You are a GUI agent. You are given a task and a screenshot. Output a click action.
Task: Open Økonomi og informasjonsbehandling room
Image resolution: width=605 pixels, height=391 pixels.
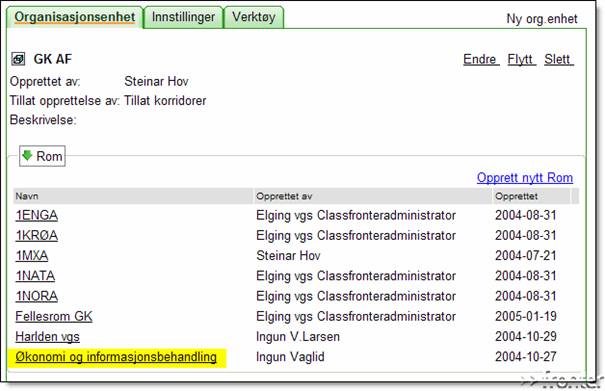click(x=116, y=357)
